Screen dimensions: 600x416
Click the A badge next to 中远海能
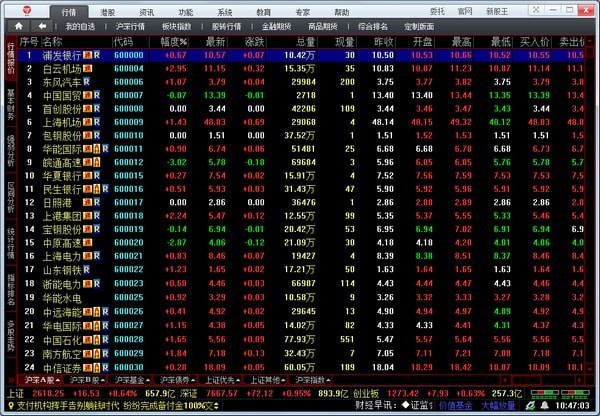(97, 312)
